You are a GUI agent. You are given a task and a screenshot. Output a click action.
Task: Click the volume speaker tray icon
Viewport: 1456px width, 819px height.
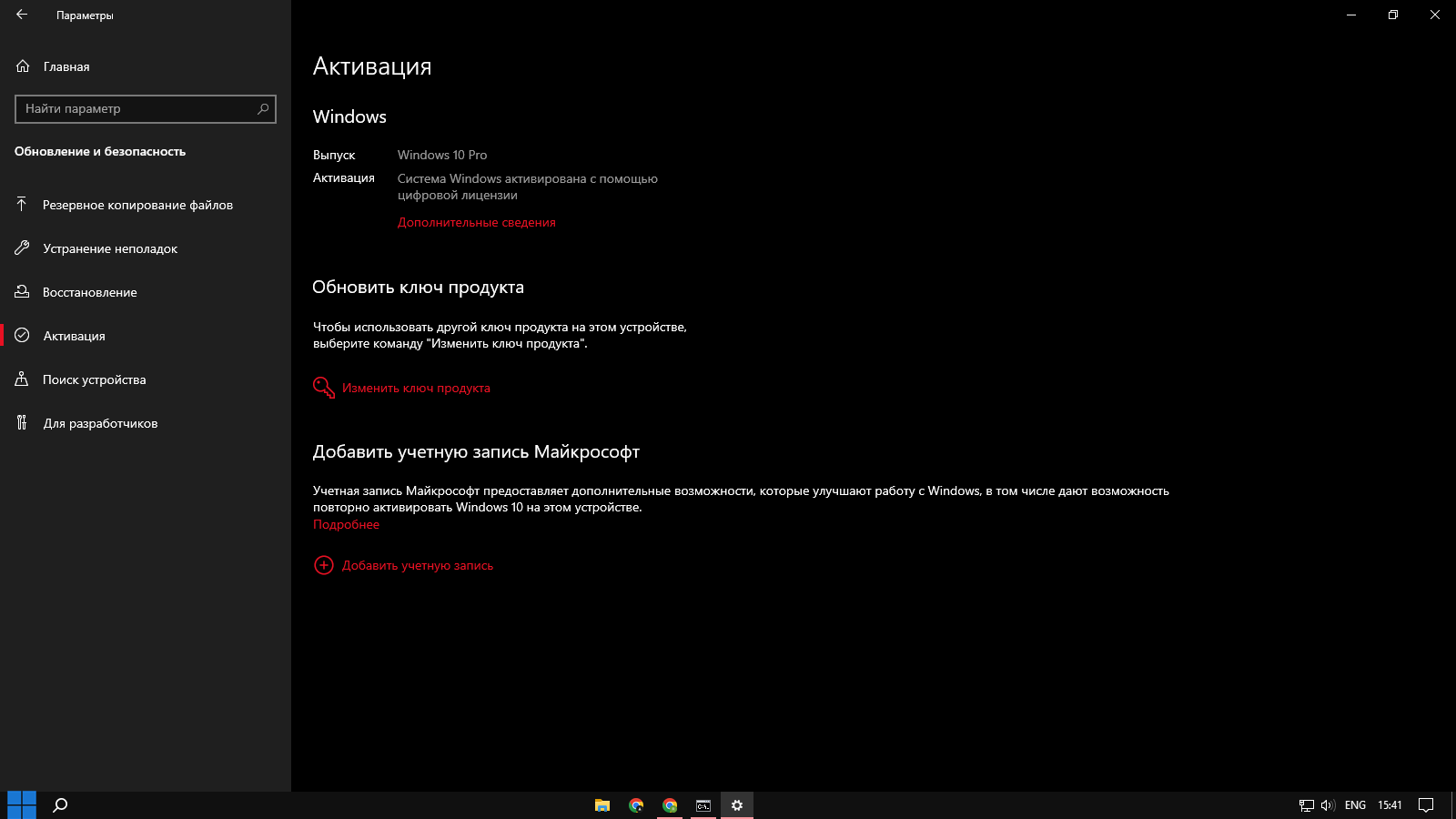pos(1328,805)
